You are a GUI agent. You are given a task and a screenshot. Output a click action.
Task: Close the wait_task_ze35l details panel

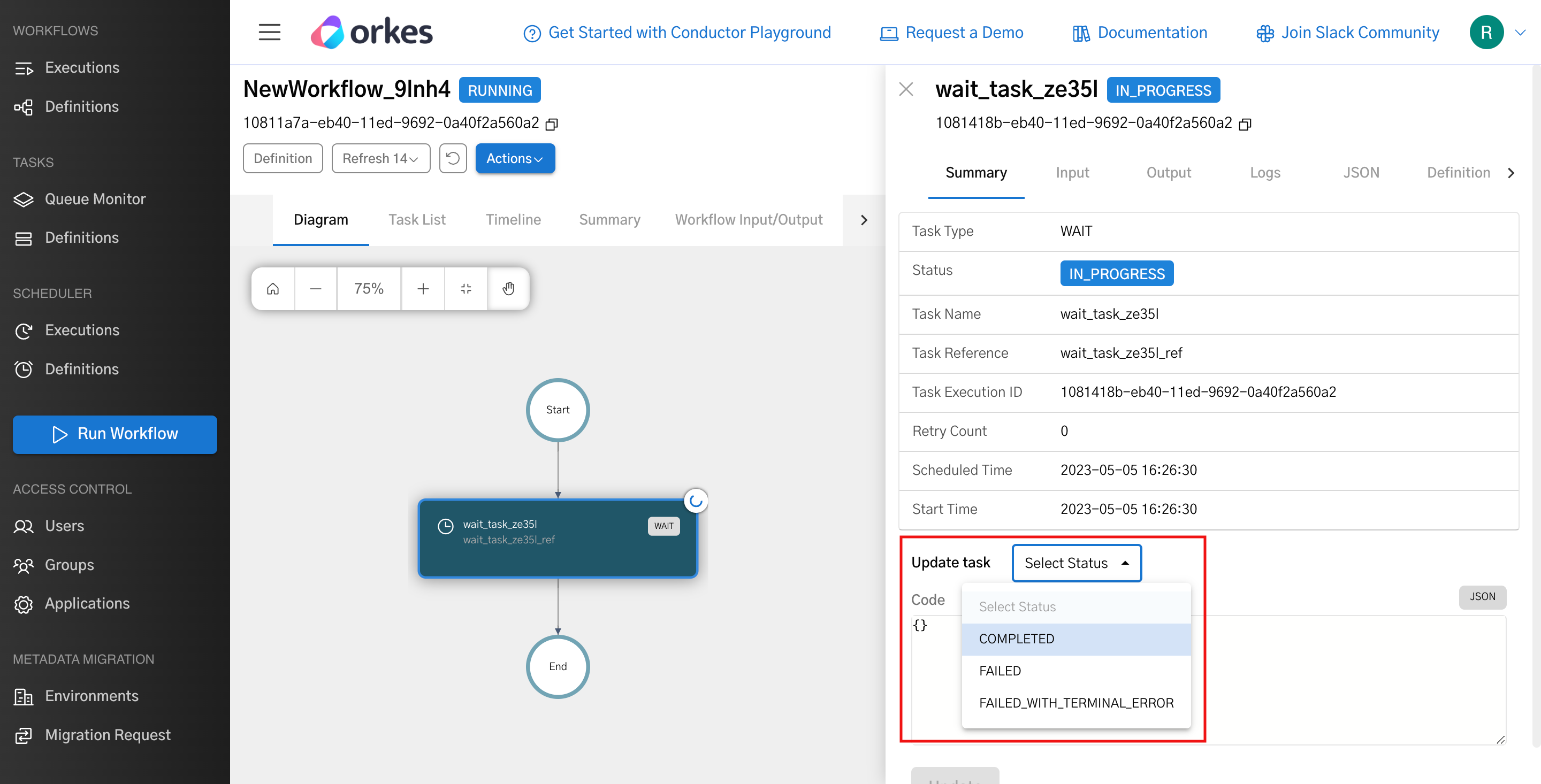[x=906, y=88]
